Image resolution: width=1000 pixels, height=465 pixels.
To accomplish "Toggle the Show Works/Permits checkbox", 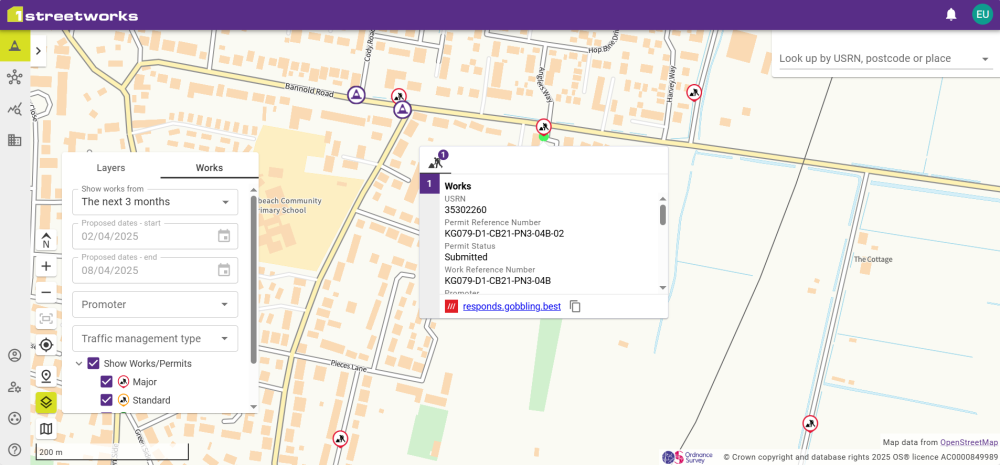I will click(x=94, y=364).
